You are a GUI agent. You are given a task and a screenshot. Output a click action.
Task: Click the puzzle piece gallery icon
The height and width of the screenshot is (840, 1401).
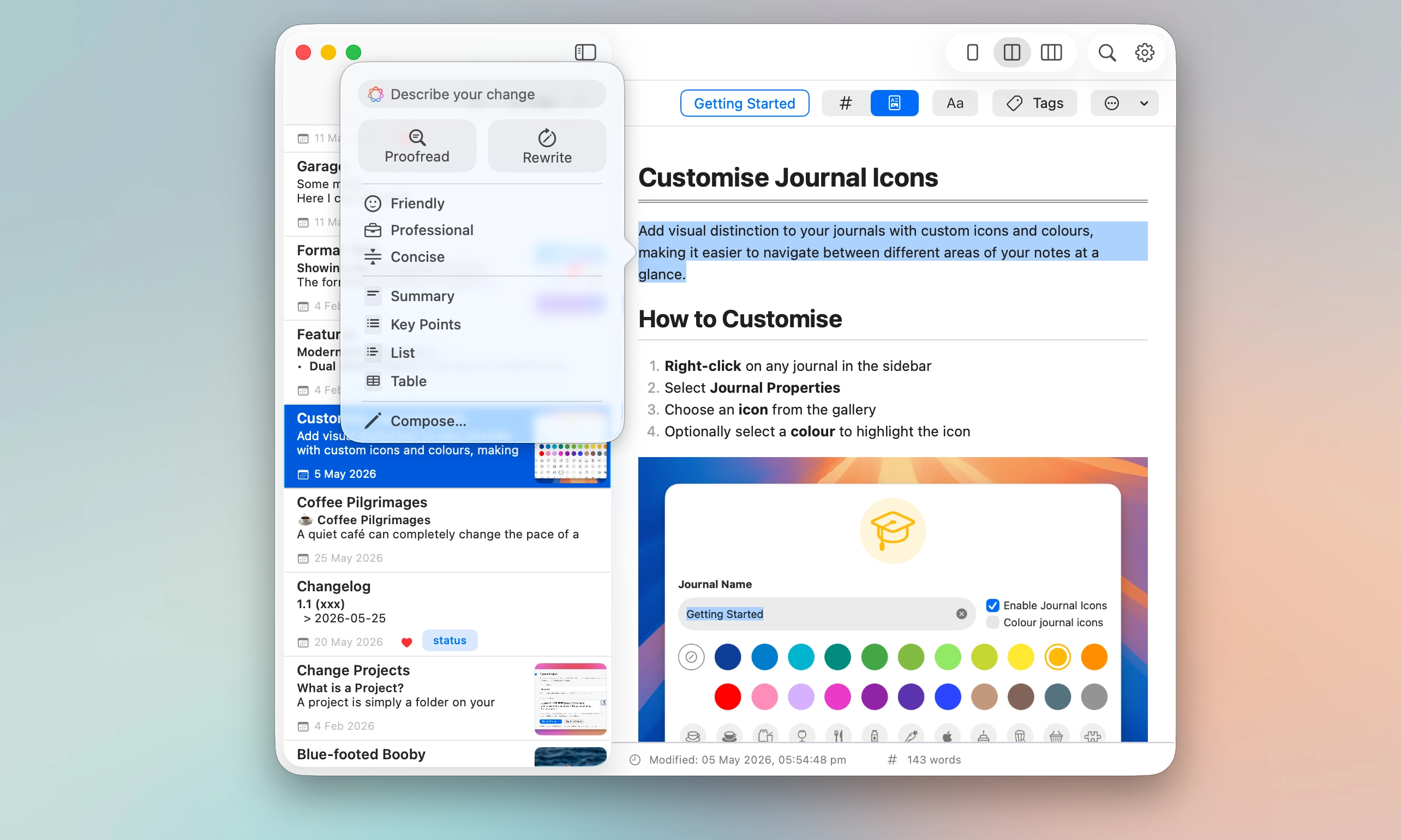[1093, 735]
